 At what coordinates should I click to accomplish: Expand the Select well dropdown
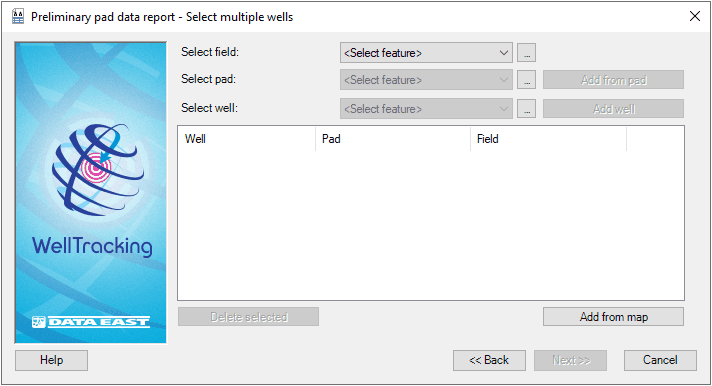pyautogui.click(x=426, y=109)
